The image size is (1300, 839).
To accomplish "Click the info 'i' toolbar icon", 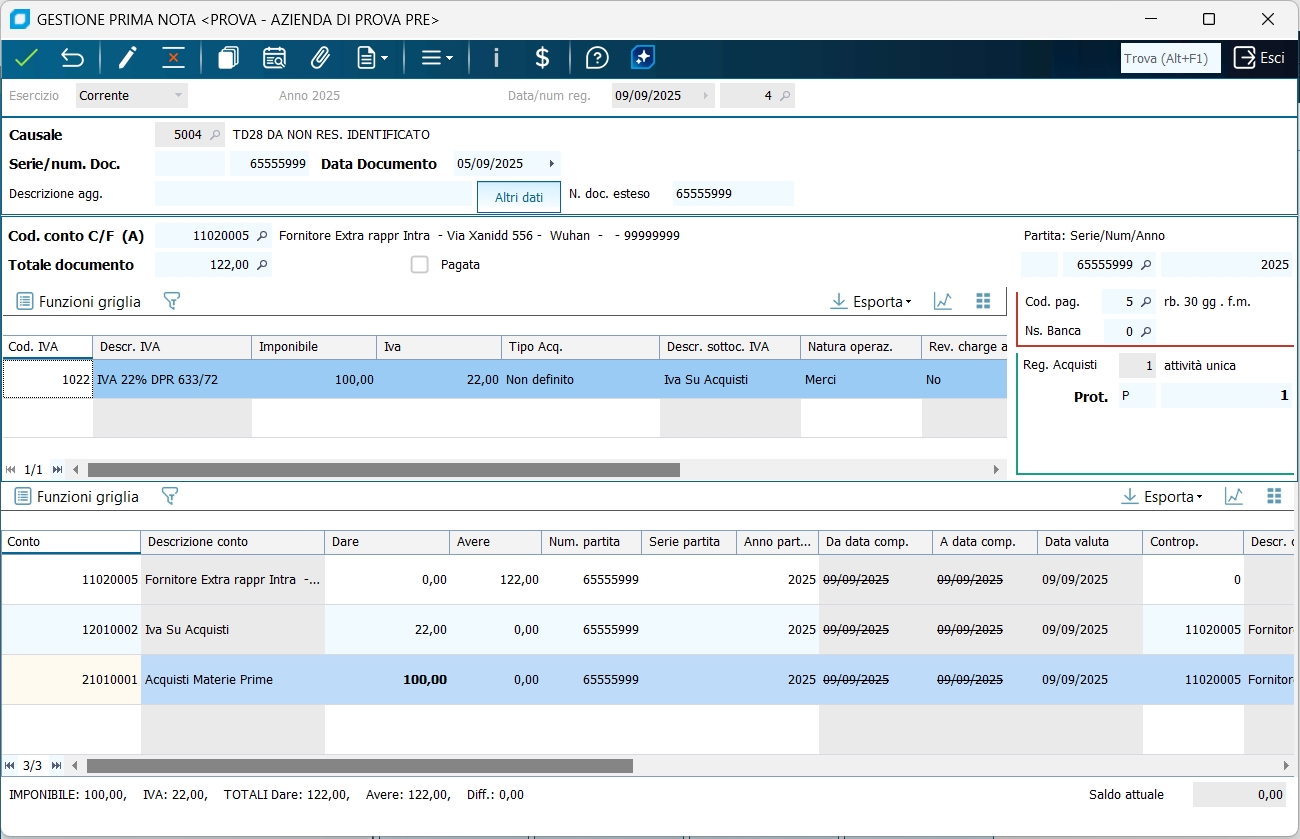I will click(x=496, y=58).
